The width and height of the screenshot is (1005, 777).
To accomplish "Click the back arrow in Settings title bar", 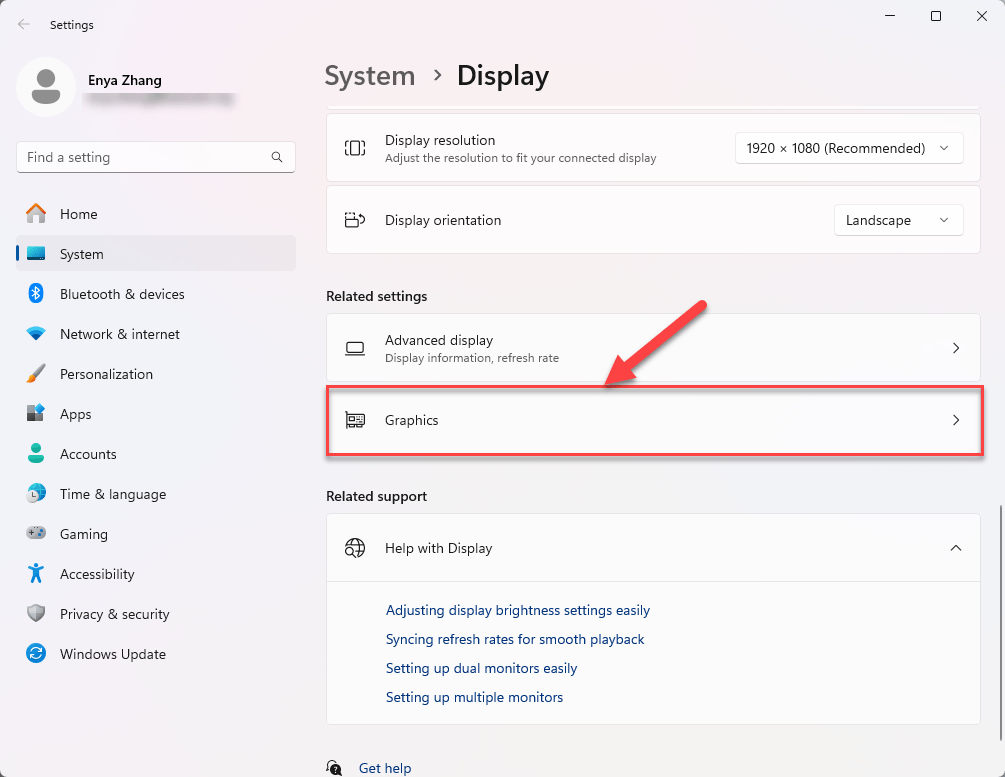I will [24, 24].
